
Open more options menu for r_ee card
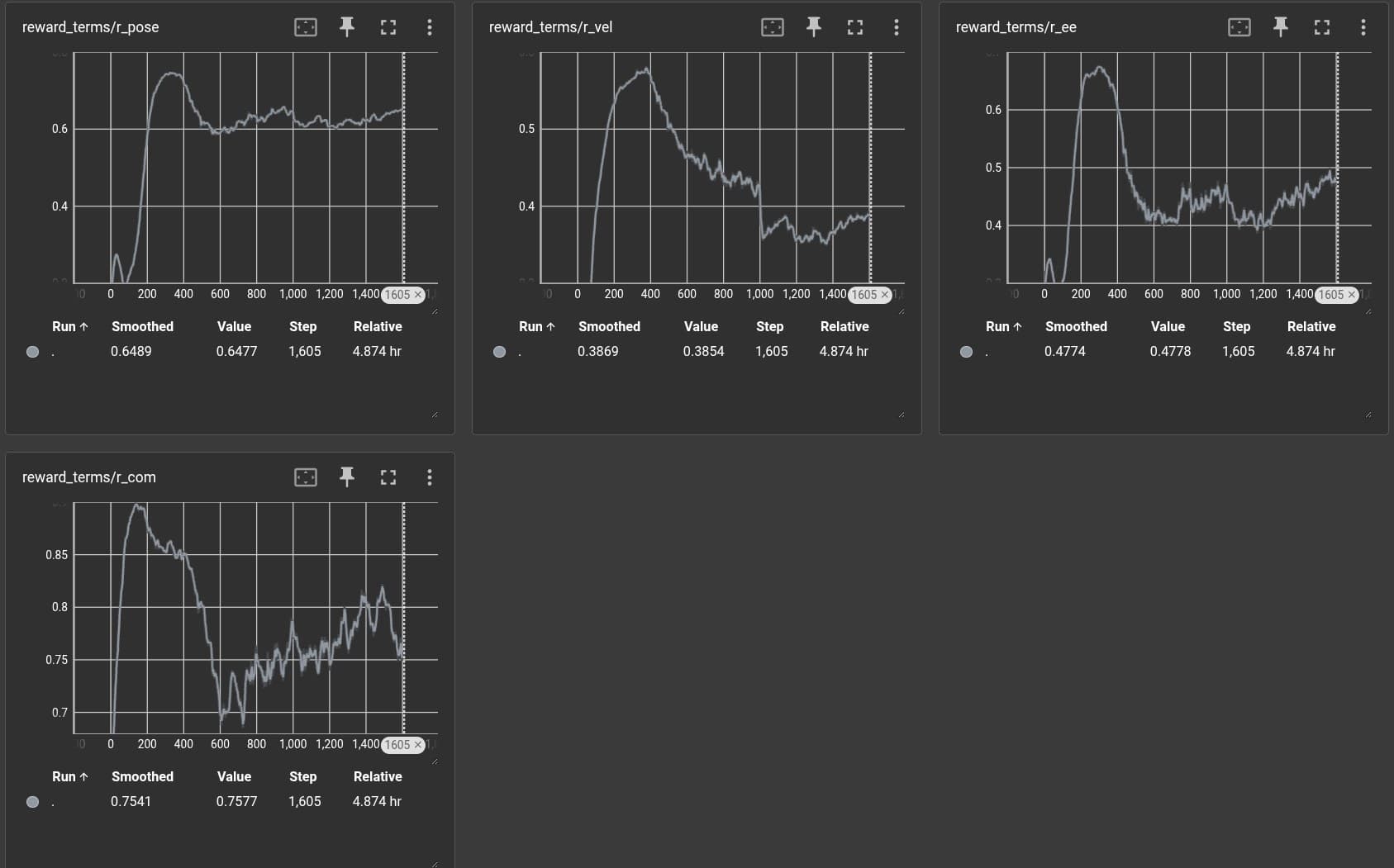point(1363,27)
